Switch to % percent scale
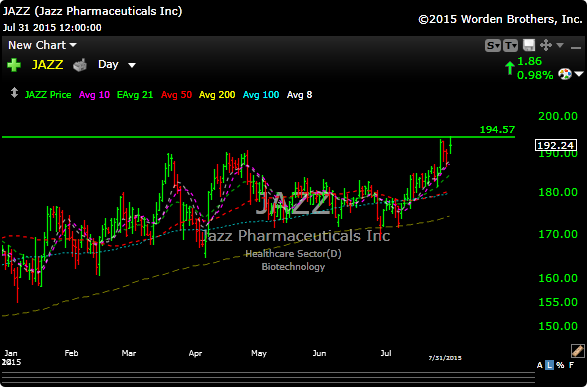Viewport: 587px width, 387px height. coord(560,365)
